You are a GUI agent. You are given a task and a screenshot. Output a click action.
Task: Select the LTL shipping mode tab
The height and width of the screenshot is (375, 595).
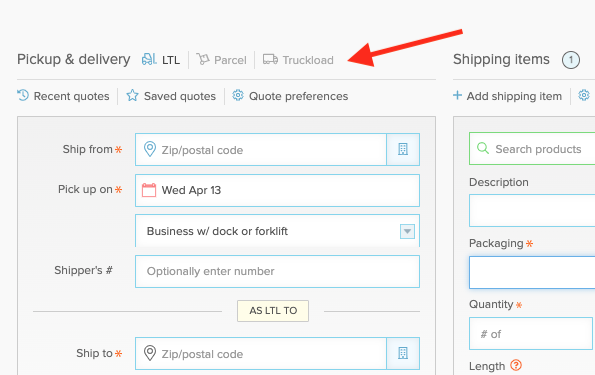click(x=161, y=60)
